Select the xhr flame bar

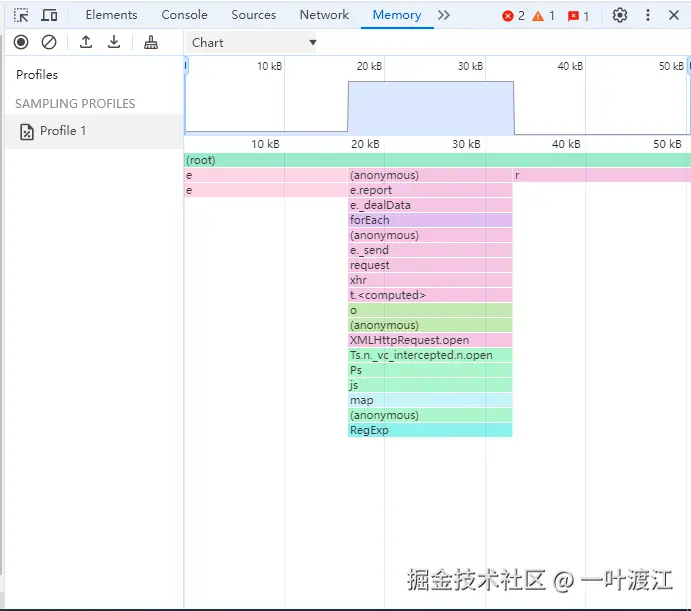coord(430,280)
